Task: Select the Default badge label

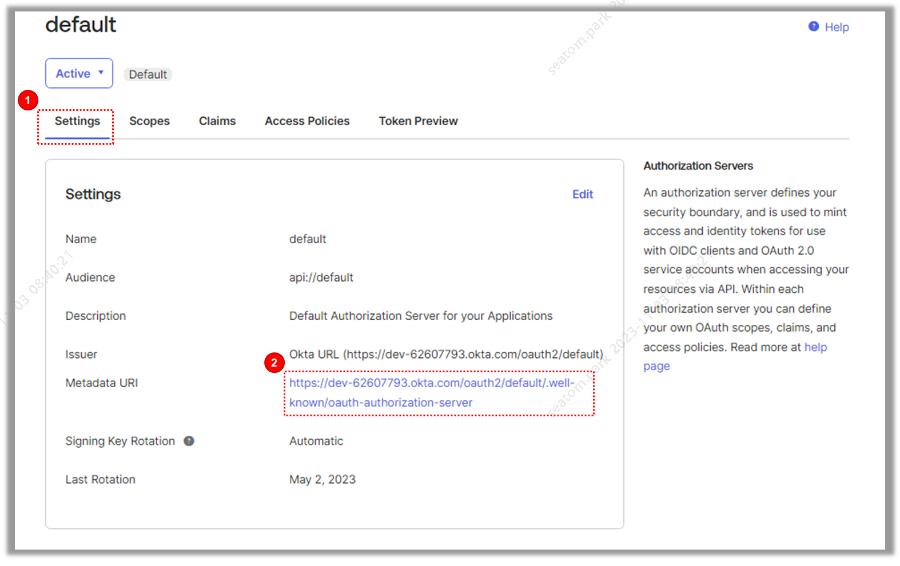Action: click(x=148, y=75)
